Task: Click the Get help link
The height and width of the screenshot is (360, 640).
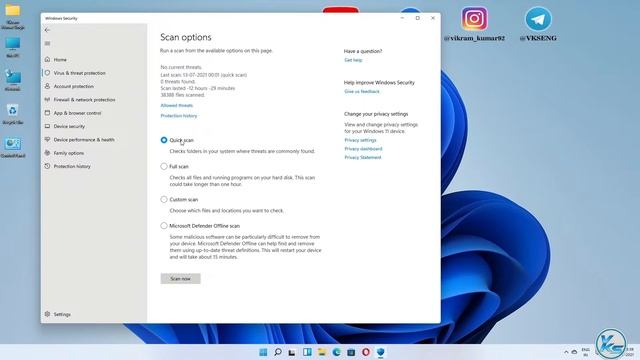Action: [x=353, y=60]
